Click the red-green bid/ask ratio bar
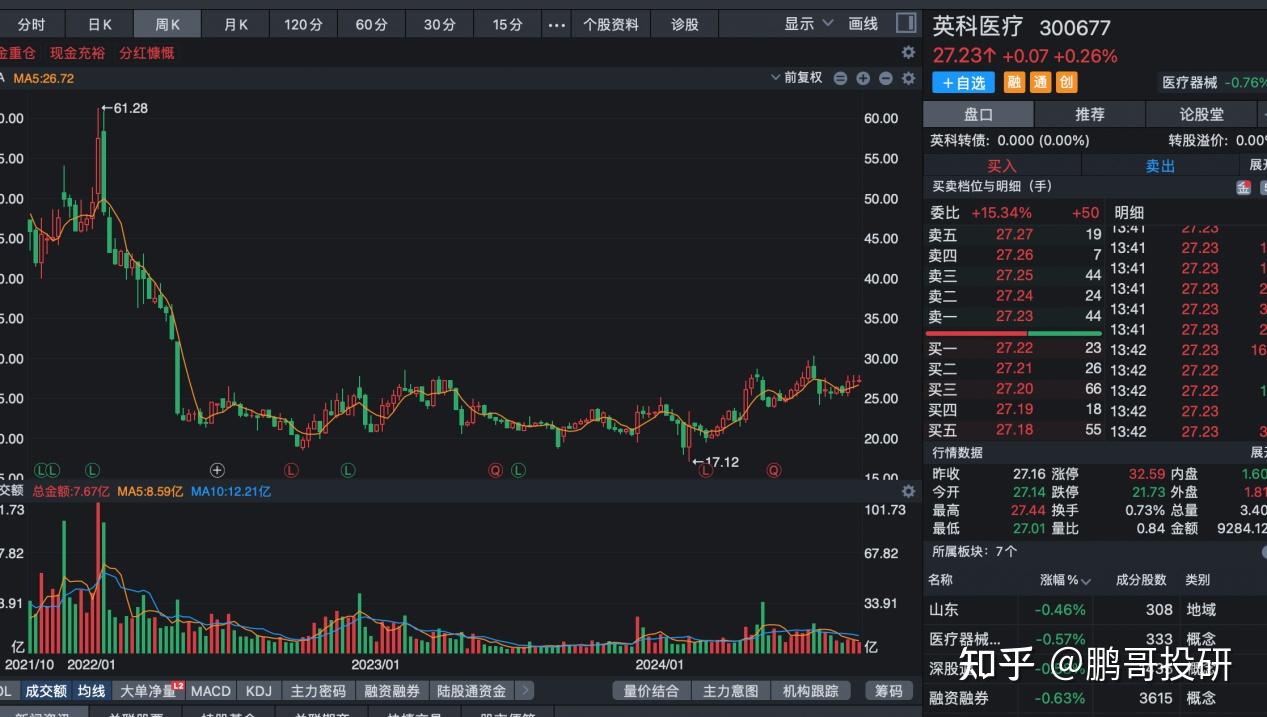The width and height of the screenshot is (1267, 717). coord(1014,333)
